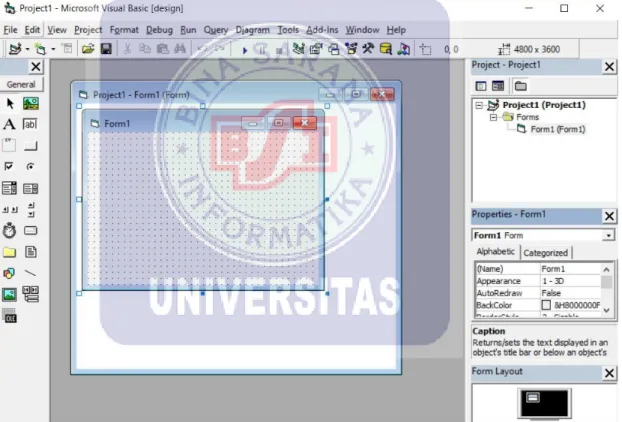Screen dimensions: 622x422
Task: Collapse the Project1 (Project1) tree node
Action: tap(479, 105)
